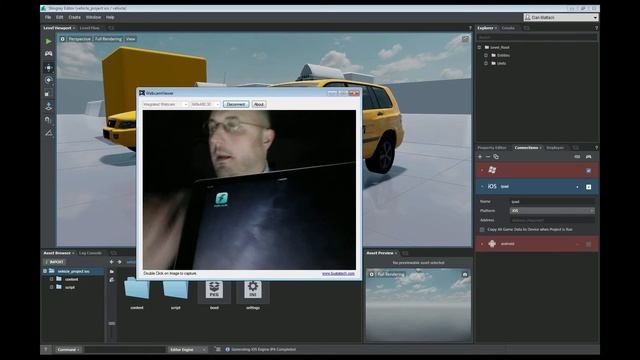Click Disconnect button in WebcamViewer

tap(236, 104)
